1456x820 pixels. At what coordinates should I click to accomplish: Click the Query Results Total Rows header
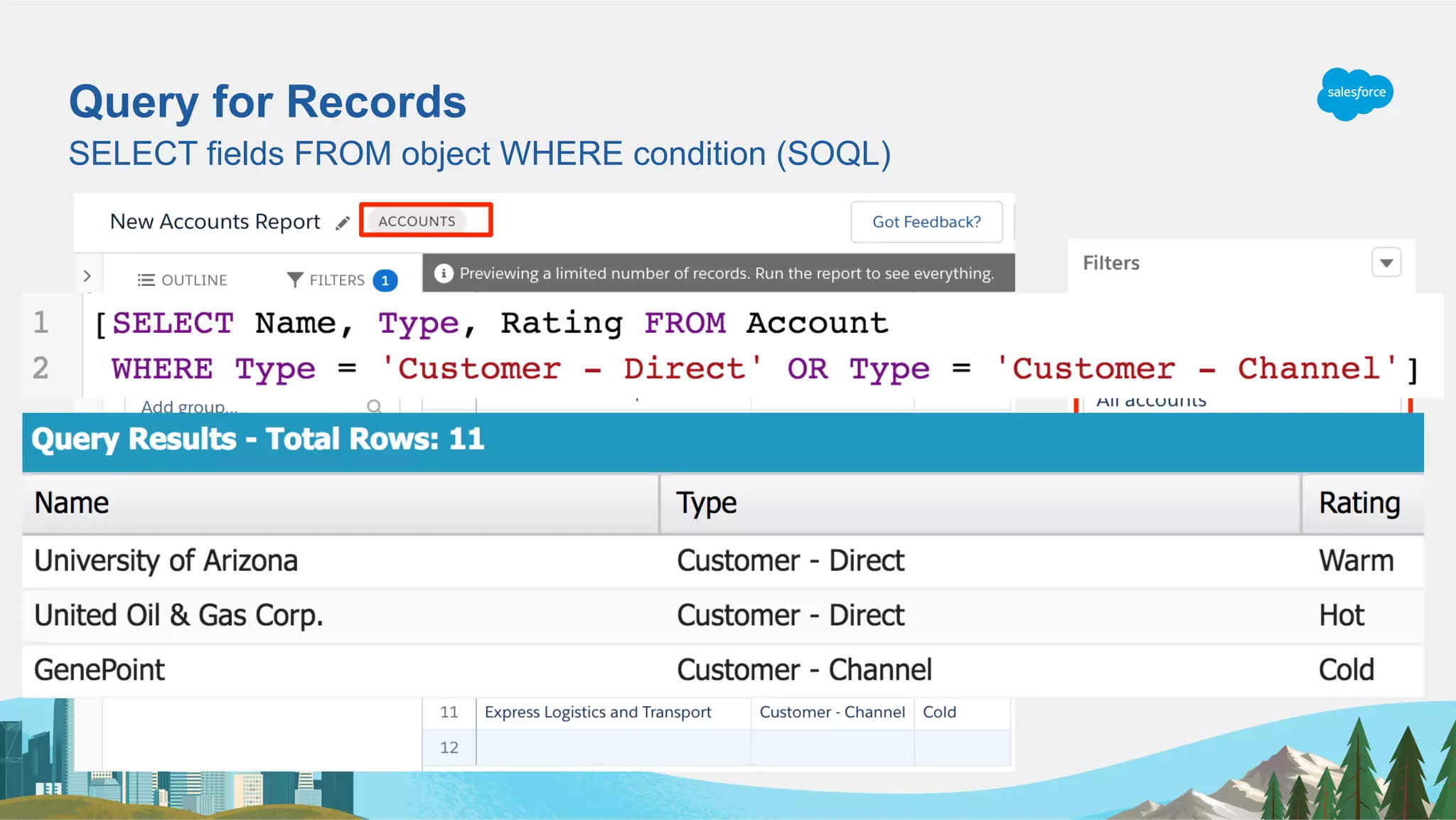[258, 440]
